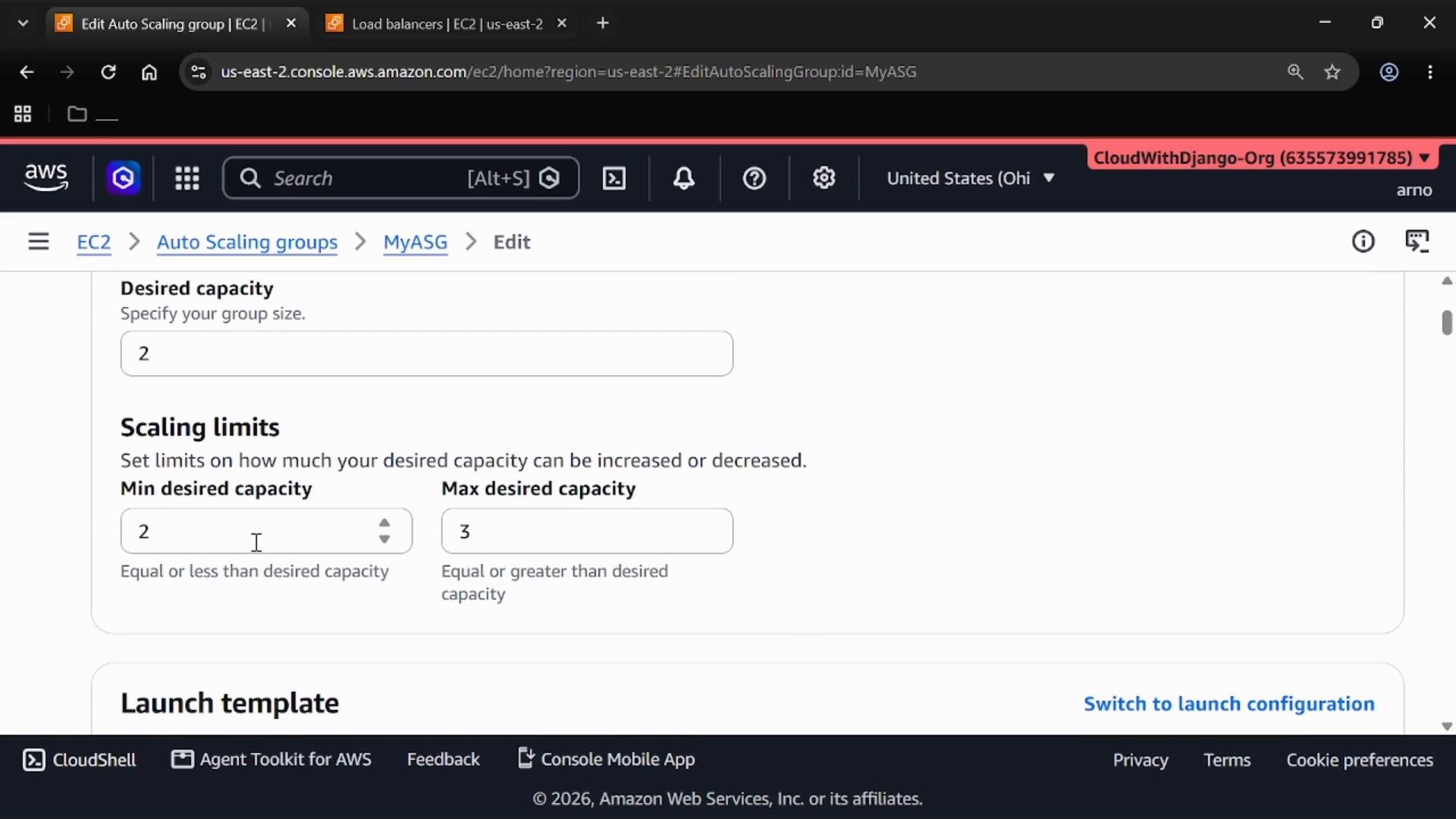Viewport: 1456px width, 819px height.
Task: Open the help question mark menu
Action: (754, 178)
